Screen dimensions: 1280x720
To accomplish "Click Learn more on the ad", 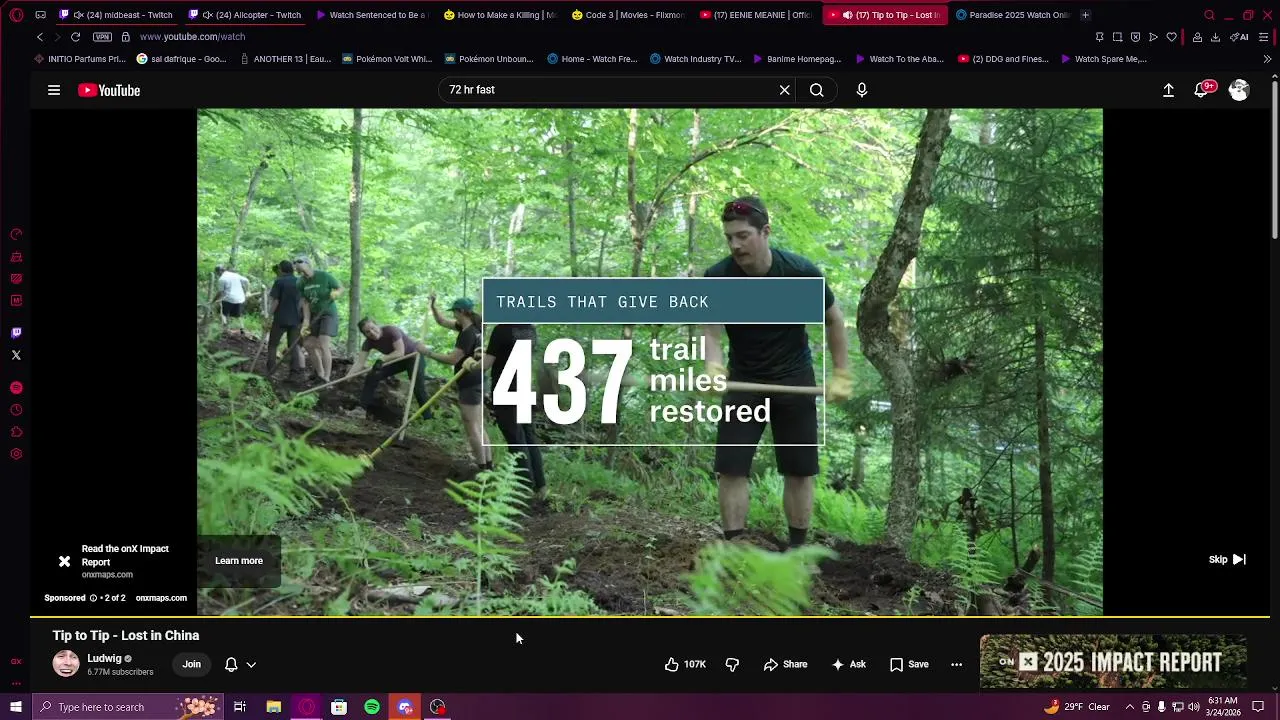I will (239, 561).
